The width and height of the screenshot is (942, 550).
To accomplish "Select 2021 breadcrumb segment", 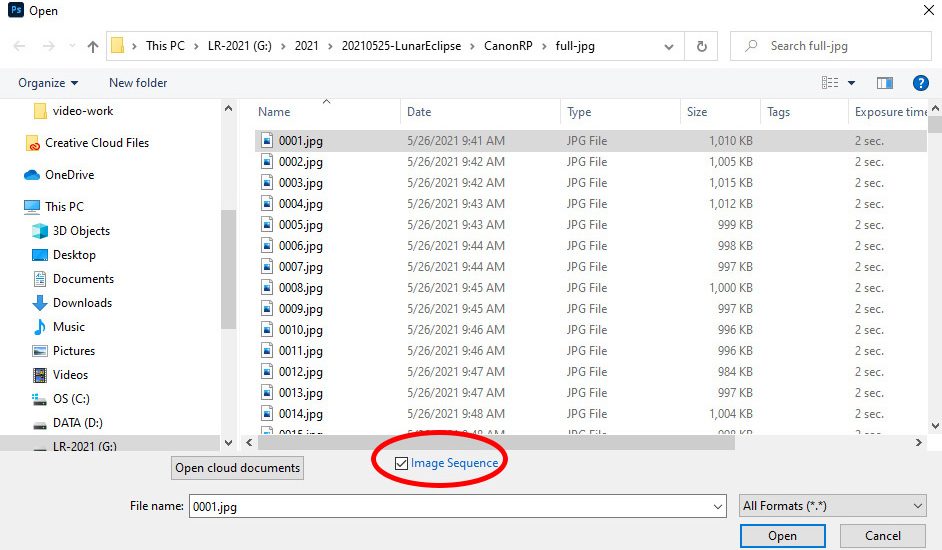I will coord(306,46).
